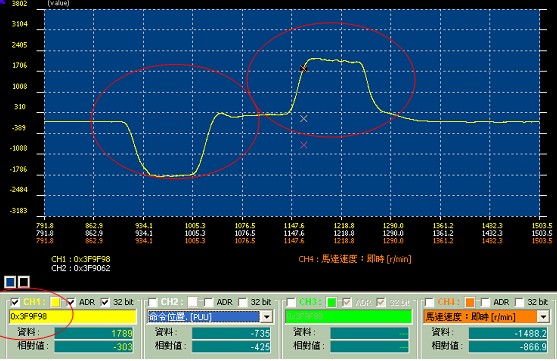Viewport: 557px width, 361px height.
Task: Check CH4 32 bit option
Action: [x=520, y=302]
